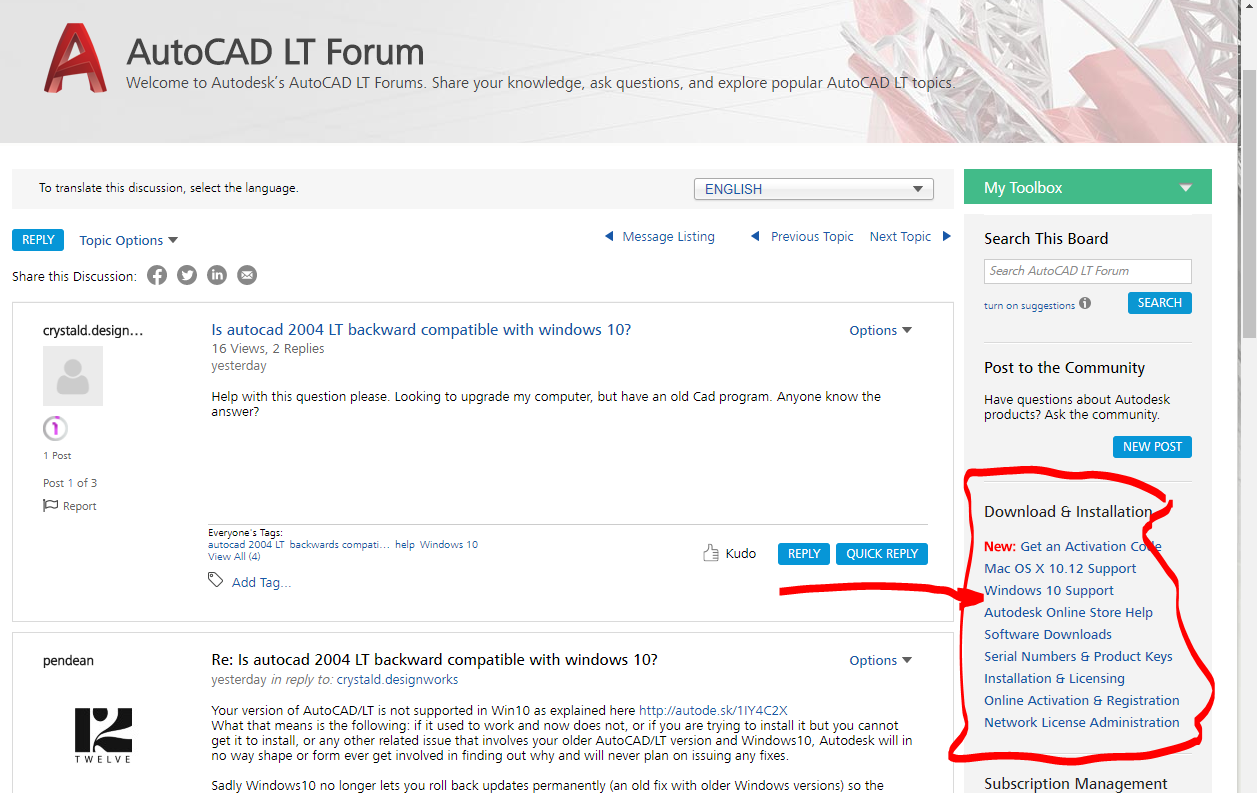The width and height of the screenshot is (1257, 793).
Task: Click the Report link
Action: [79, 506]
